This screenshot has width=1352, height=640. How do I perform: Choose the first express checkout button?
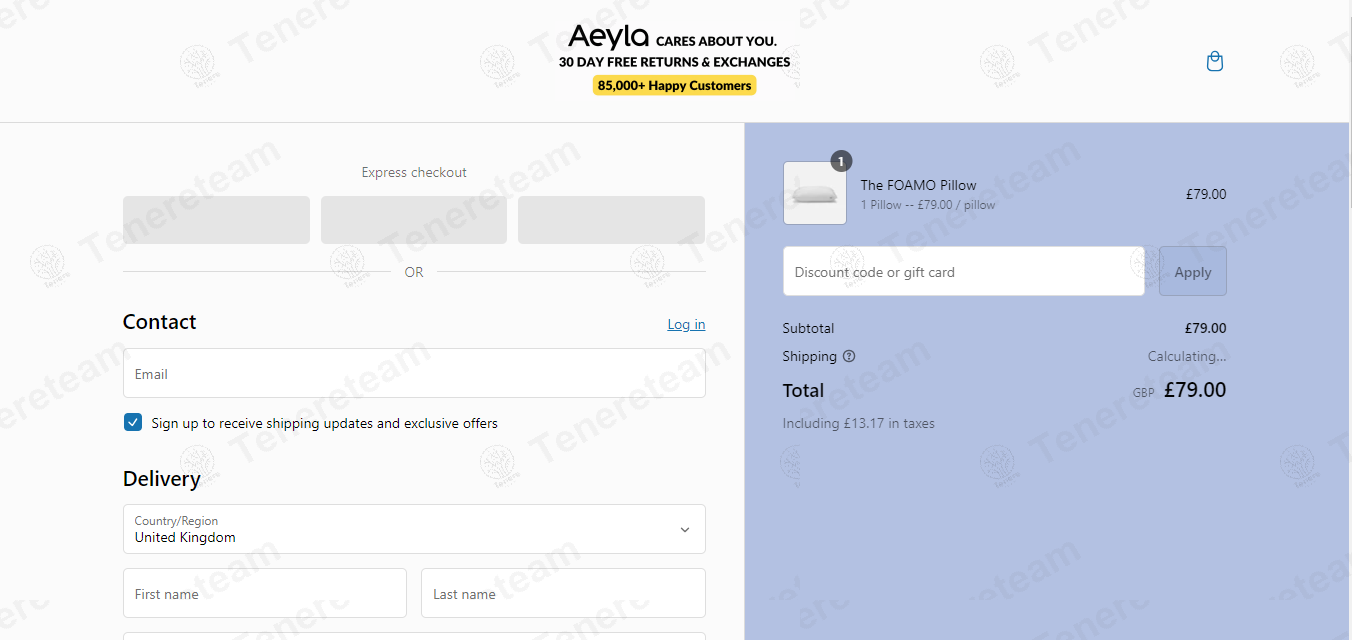click(216, 220)
